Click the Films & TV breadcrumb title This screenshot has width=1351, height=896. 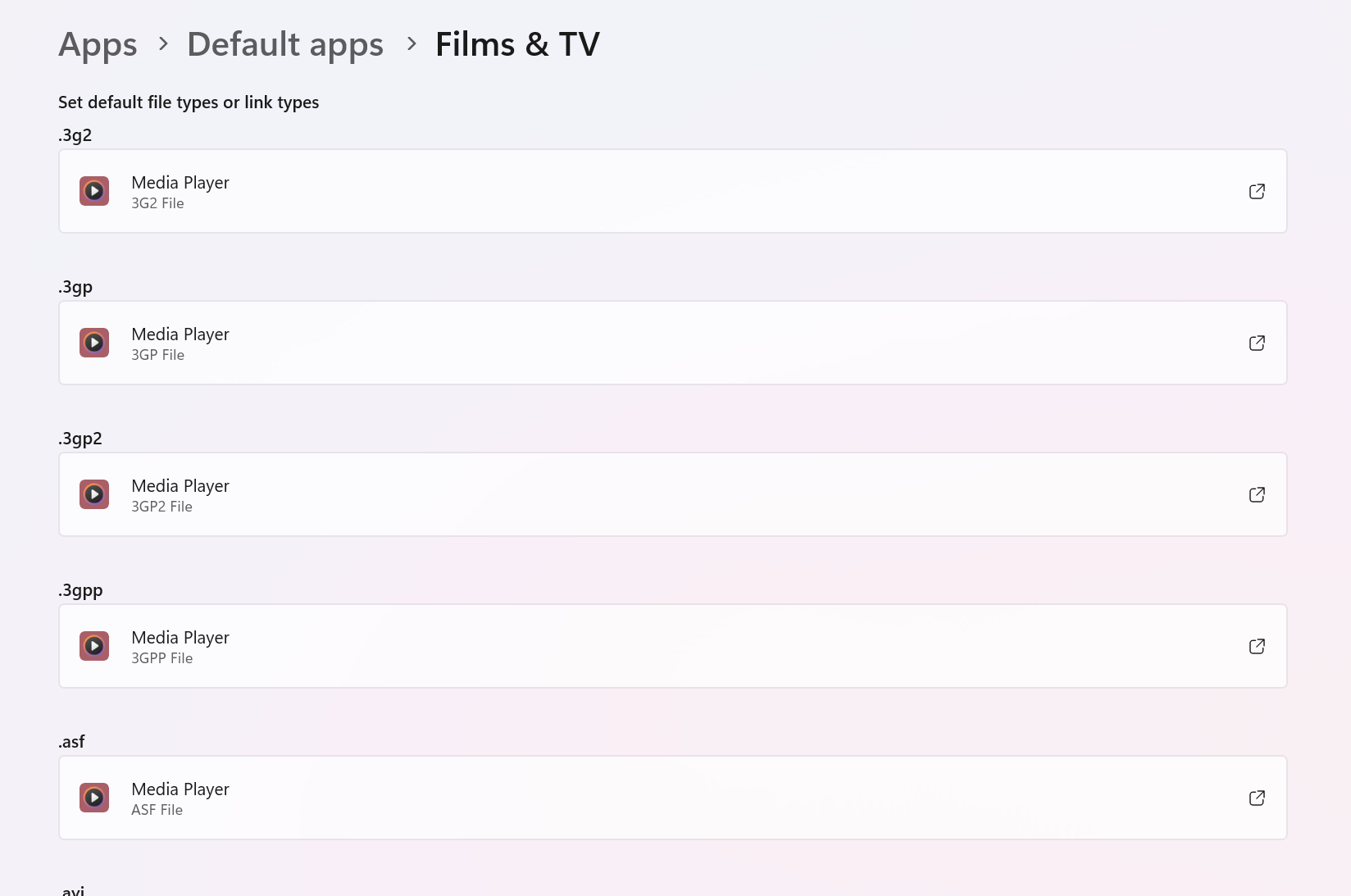coord(517,44)
